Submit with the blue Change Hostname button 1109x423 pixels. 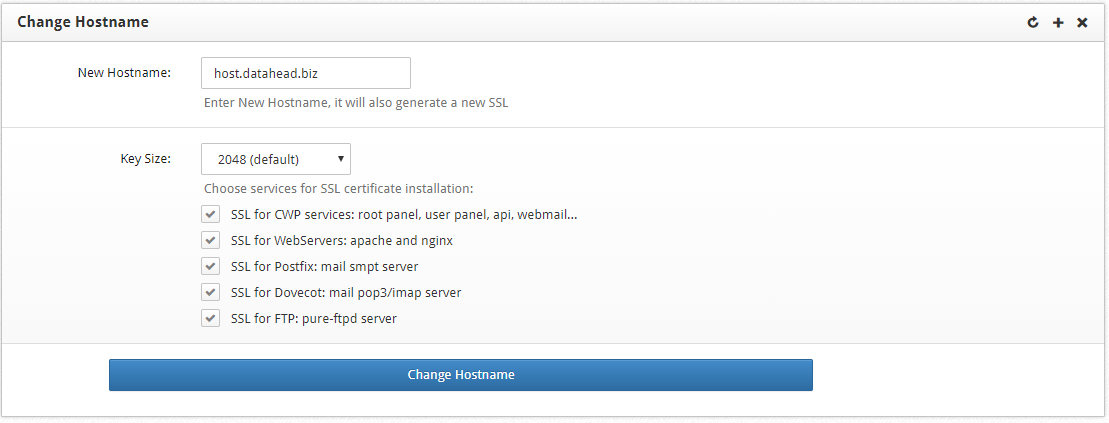pyautogui.click(x=460, y=375)
